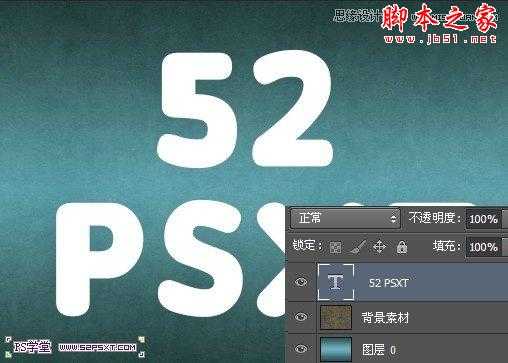Select the 52 PSXT text layer thumbnail
Screen dimensions: 508x363
(336, 282)
